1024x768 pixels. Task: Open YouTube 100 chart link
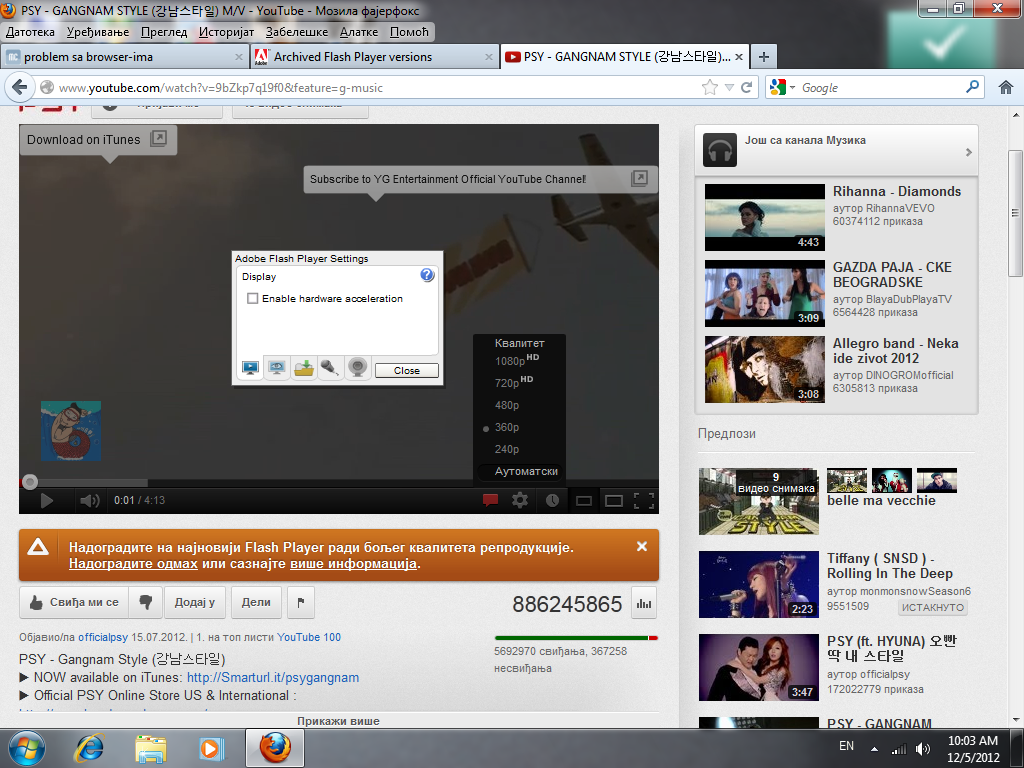[309, 637]
